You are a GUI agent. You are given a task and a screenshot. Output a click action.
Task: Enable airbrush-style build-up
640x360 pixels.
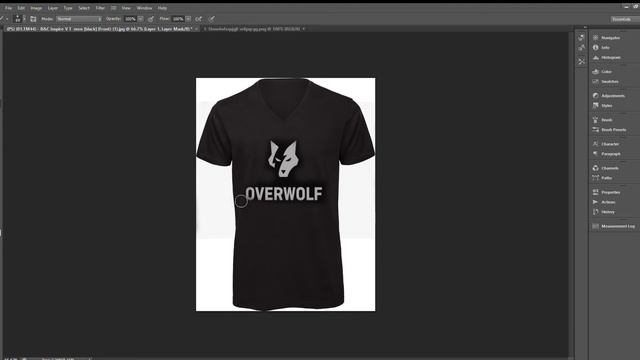(x=199, y=19)
